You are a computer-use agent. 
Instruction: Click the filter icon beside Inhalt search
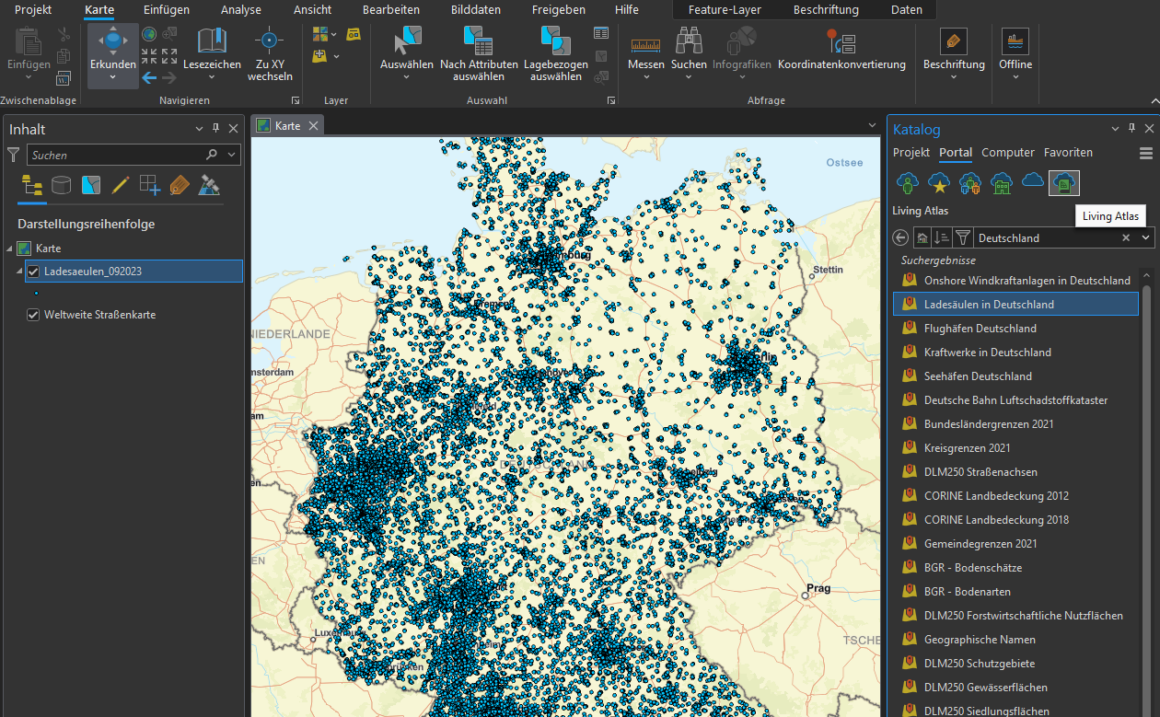pos(13,155)
